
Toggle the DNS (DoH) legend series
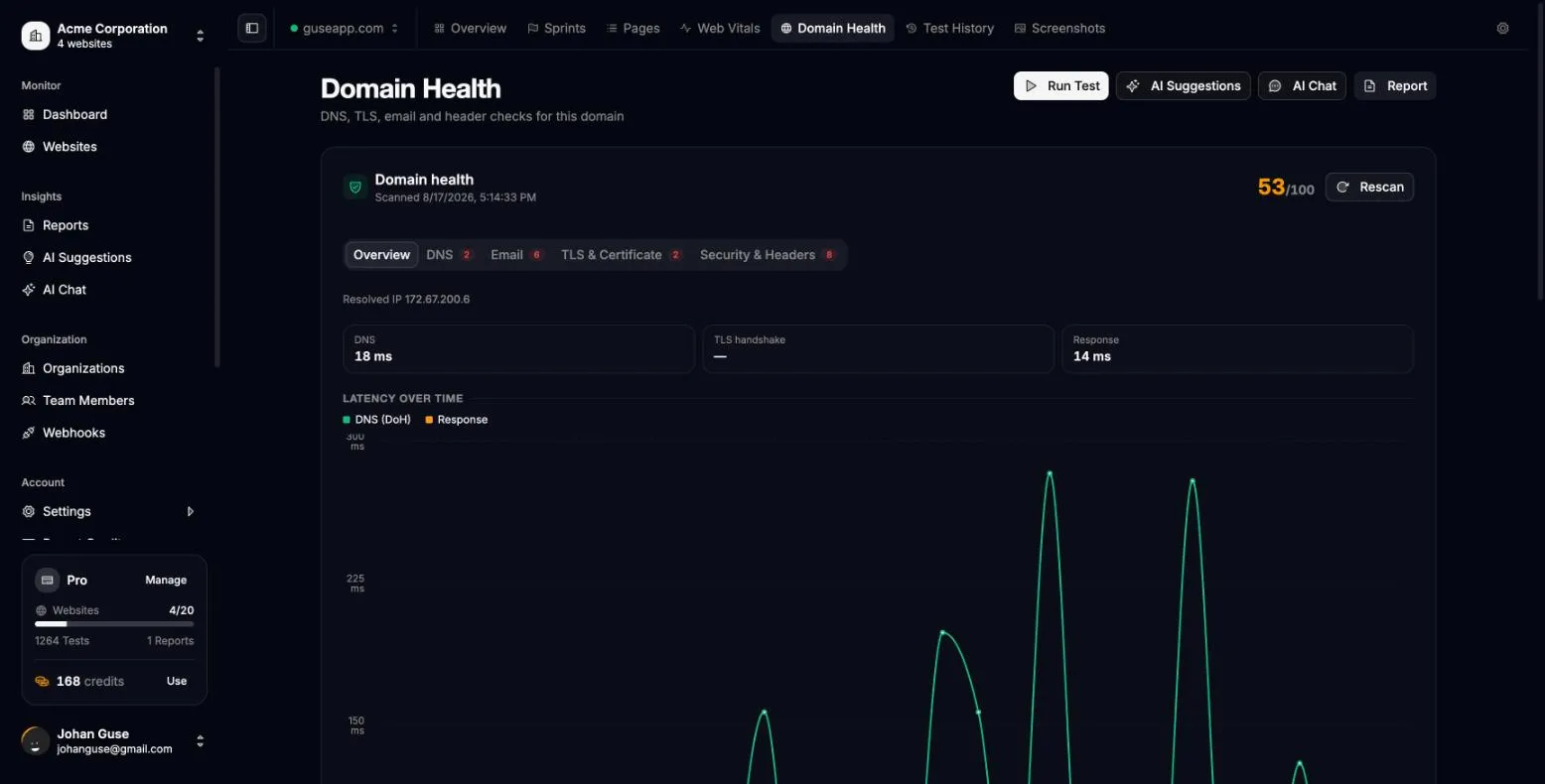[376, 420]
